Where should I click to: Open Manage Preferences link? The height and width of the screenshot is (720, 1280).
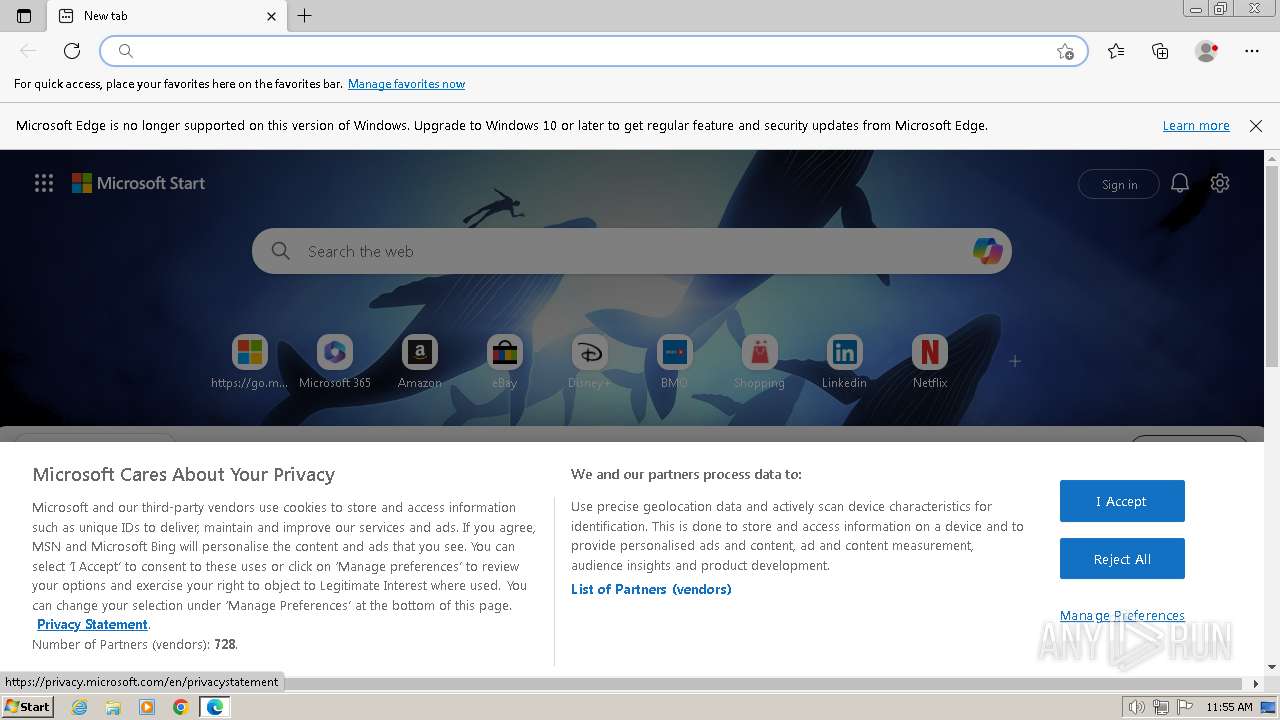[1122, 615]
